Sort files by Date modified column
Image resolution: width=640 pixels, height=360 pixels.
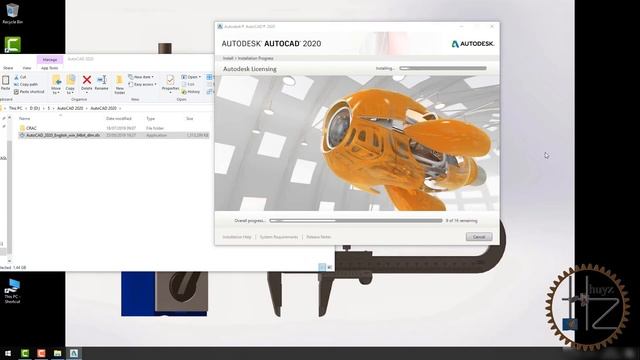pyautogui.click(x=119, y=118)
